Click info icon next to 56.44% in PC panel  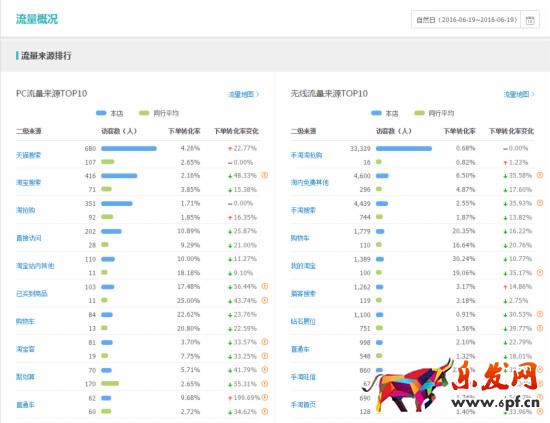(x=265, y=286)
